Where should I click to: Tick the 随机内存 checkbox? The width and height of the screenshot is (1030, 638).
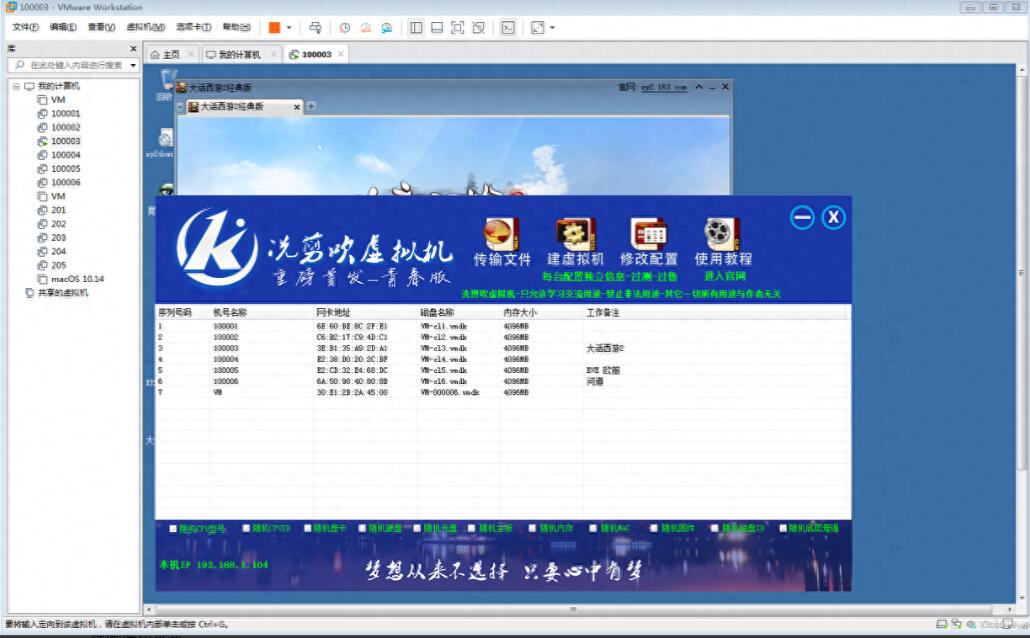533,528
